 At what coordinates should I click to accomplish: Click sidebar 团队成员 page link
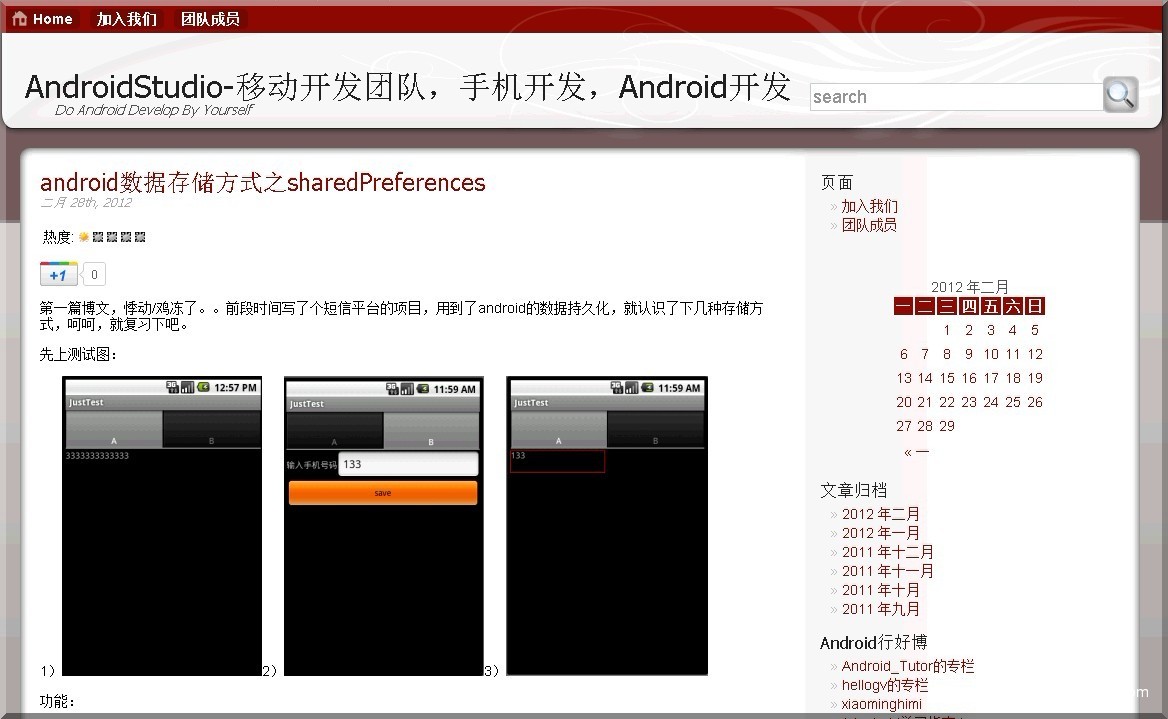tap(869, 225)
